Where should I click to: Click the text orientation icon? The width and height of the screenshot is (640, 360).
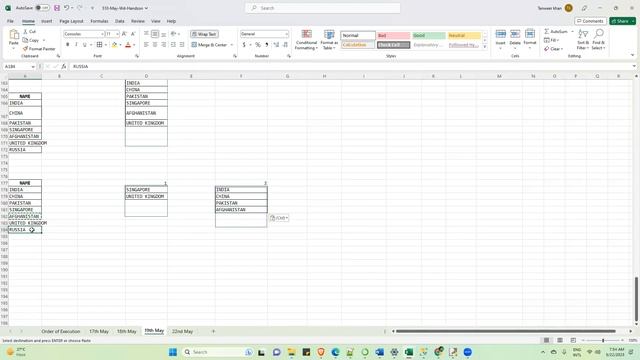173,34
